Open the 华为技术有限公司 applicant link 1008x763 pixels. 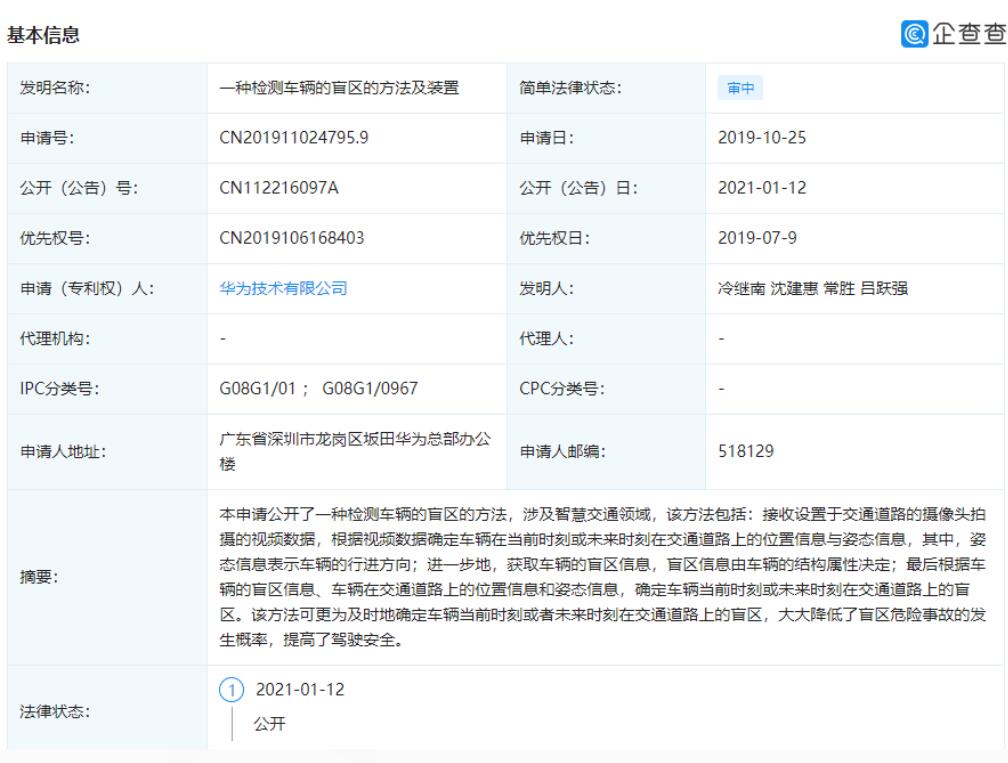[x=284, y=288]
